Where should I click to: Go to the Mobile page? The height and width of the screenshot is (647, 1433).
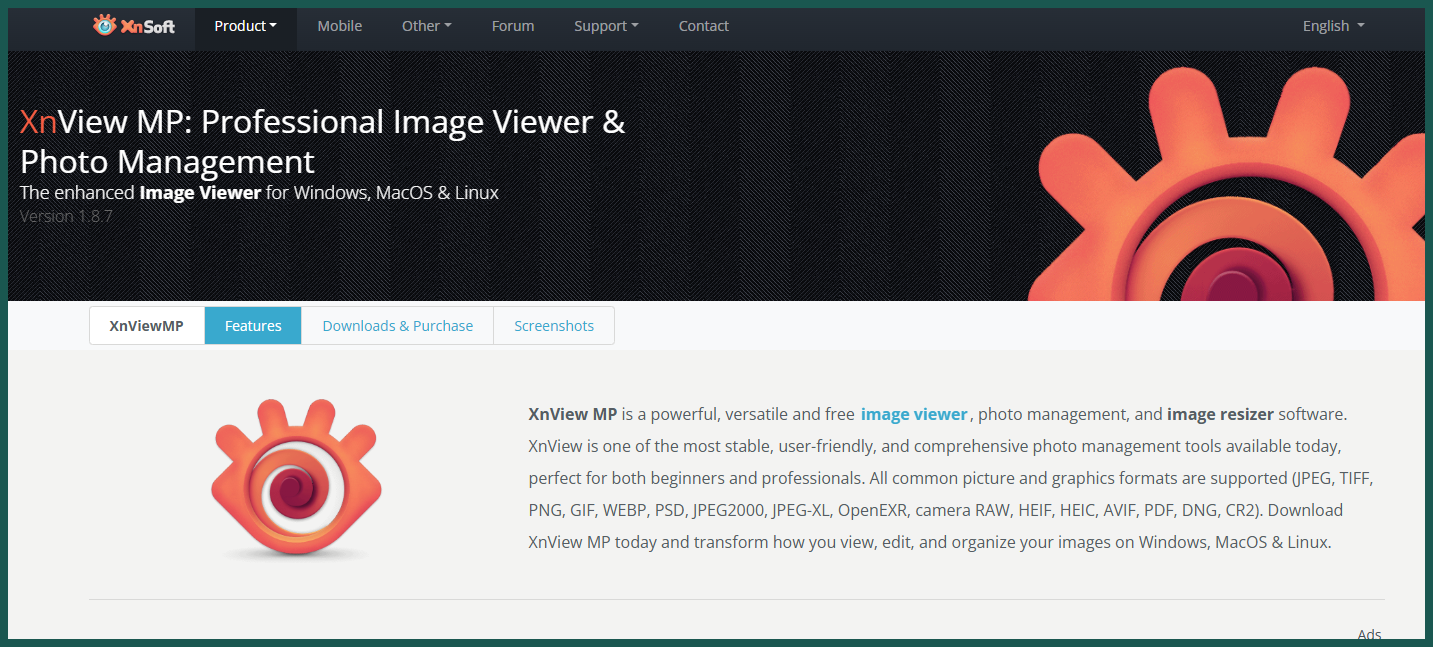click(340, 26)
